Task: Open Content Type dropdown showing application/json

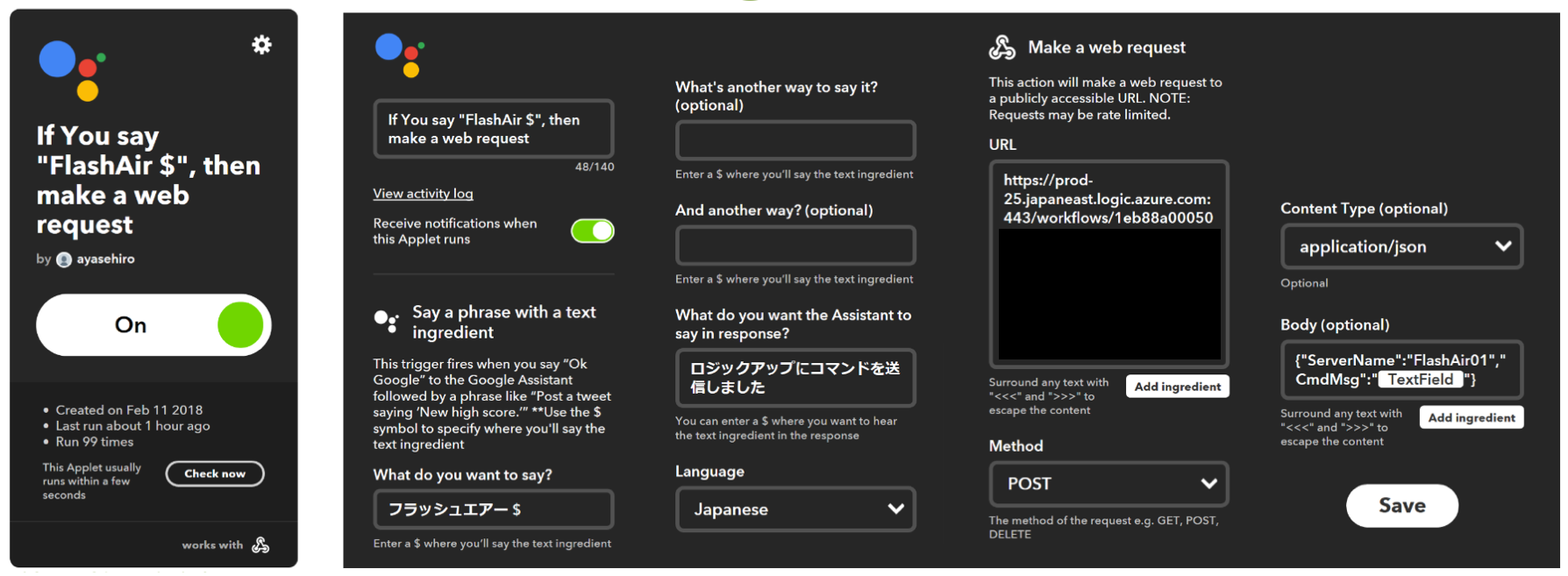Action: [x=1401, y=247]
